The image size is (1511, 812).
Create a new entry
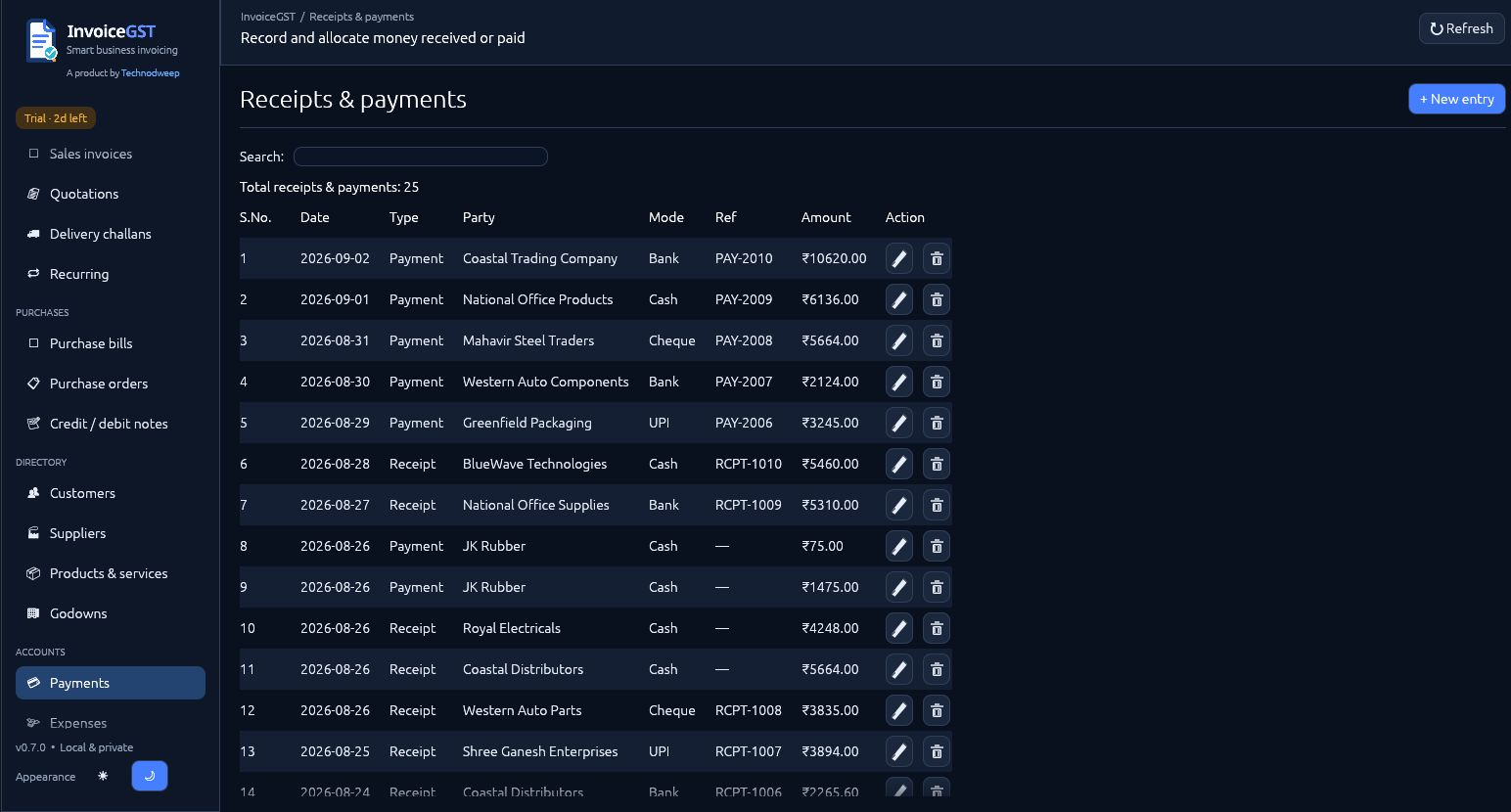(1456, 99)
